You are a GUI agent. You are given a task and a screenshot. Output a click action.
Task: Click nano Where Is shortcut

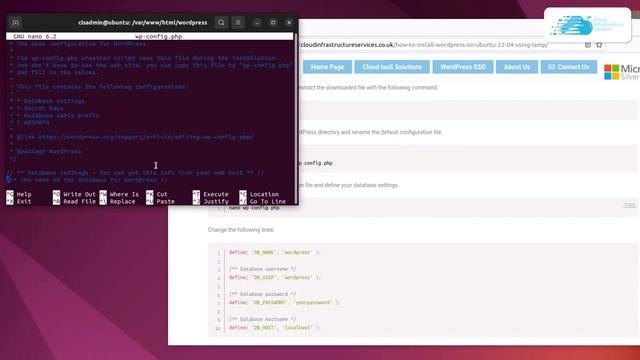tap(119, 194)
